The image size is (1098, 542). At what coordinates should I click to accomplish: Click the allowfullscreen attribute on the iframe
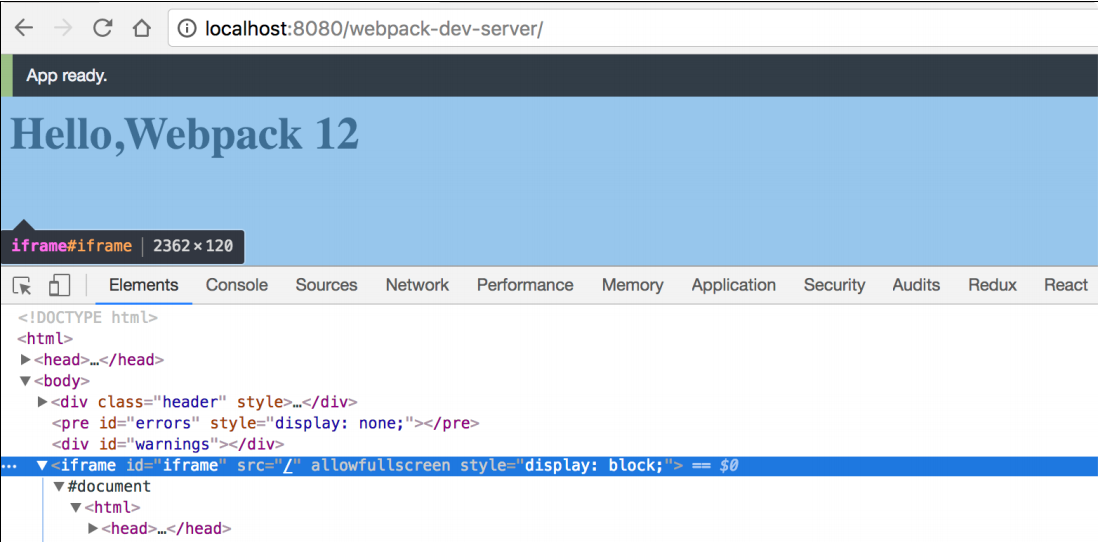coord(380,465)
